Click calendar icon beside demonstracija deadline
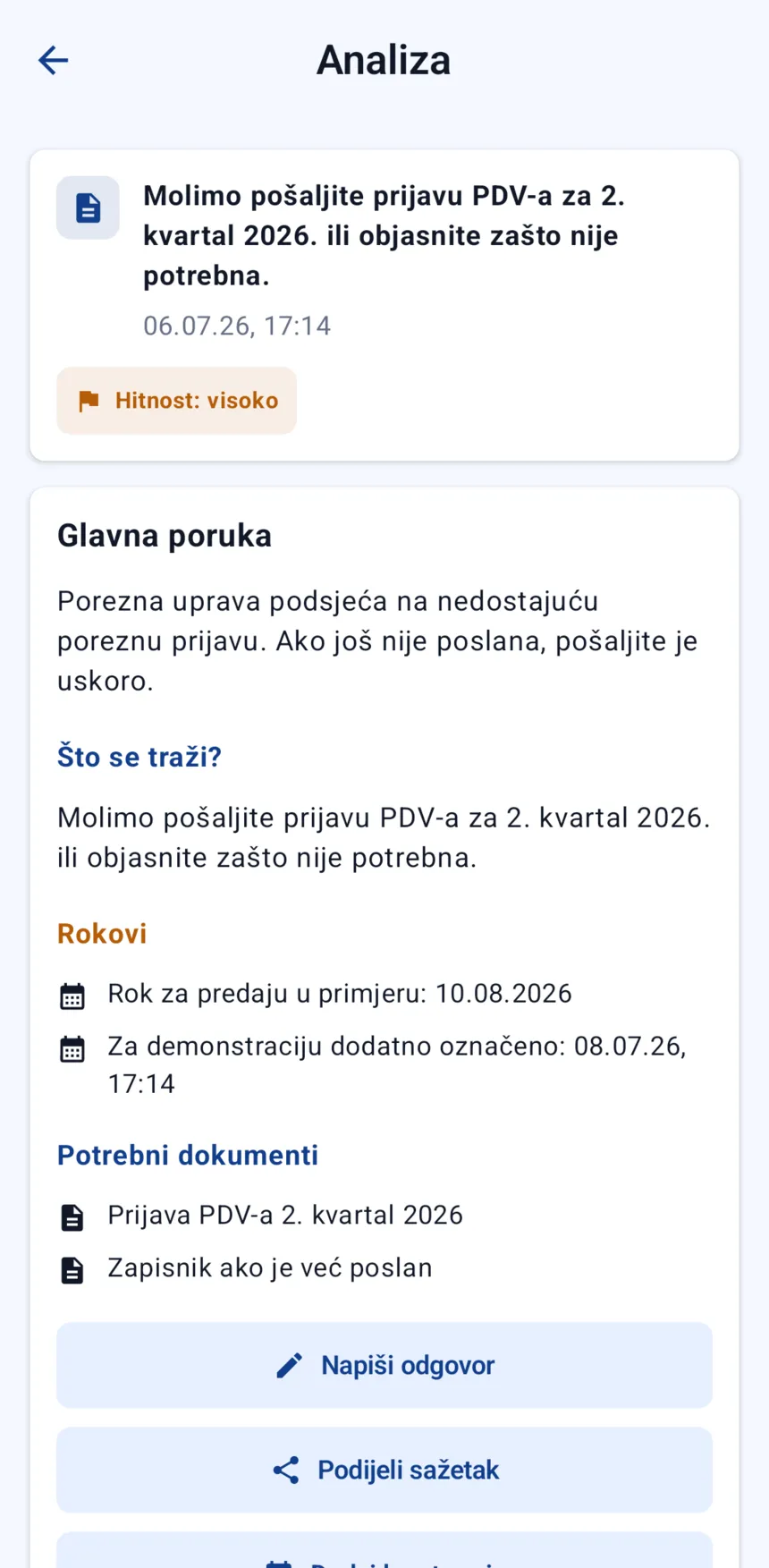Screen dimensions: 769x1568 (72, 1048)
